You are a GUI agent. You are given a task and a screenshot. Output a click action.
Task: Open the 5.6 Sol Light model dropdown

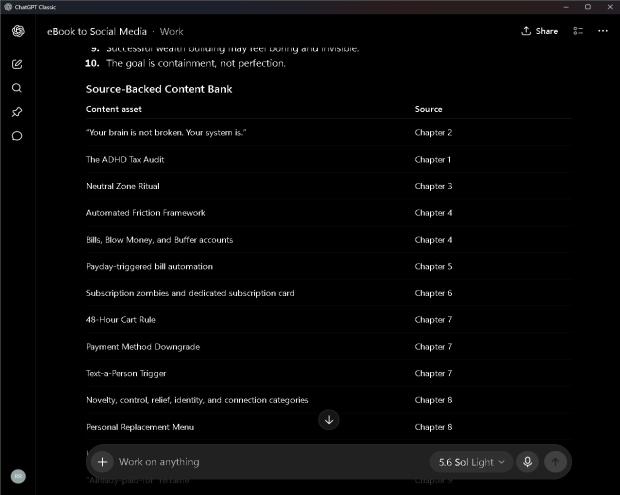(471, 462)
